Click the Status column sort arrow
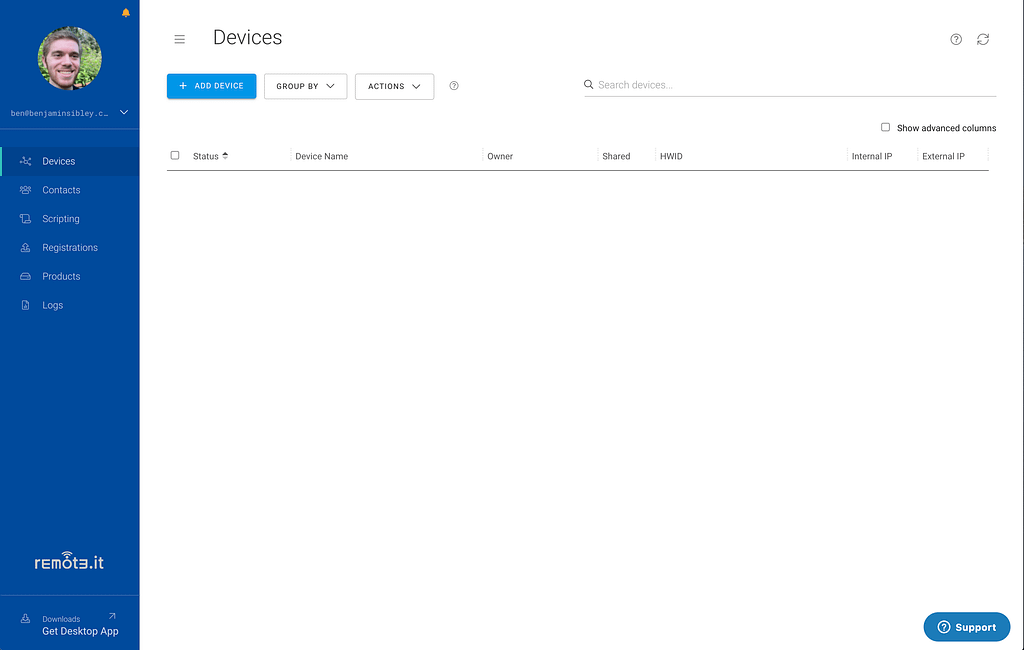The image size is (1024, 650). tap(225, 156)
